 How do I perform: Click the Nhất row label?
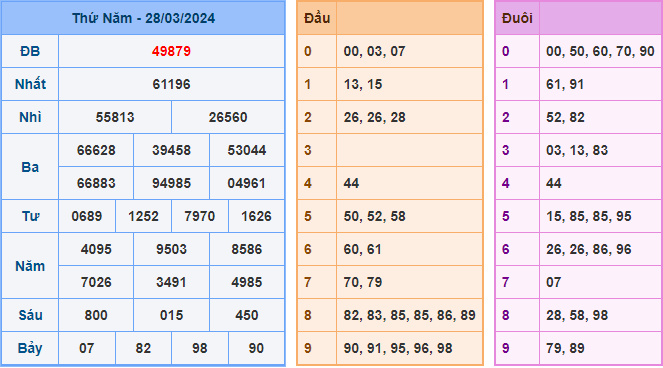[30, 84]
